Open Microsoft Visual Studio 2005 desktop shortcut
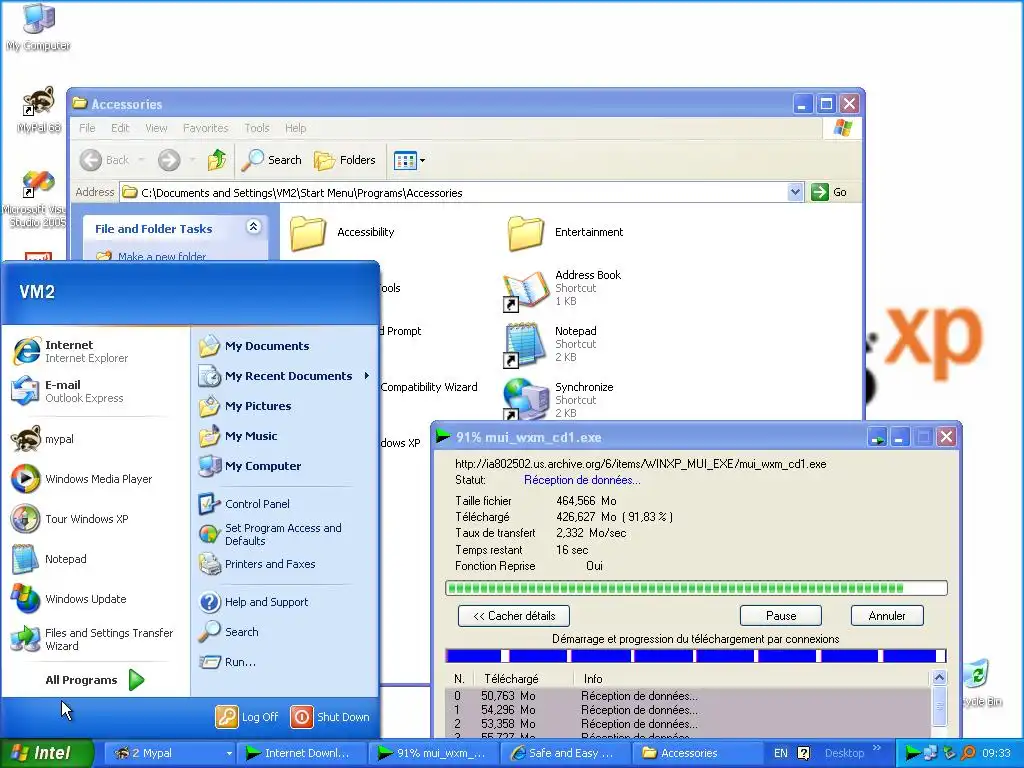1024x768 pixels. tap(36, 198)
